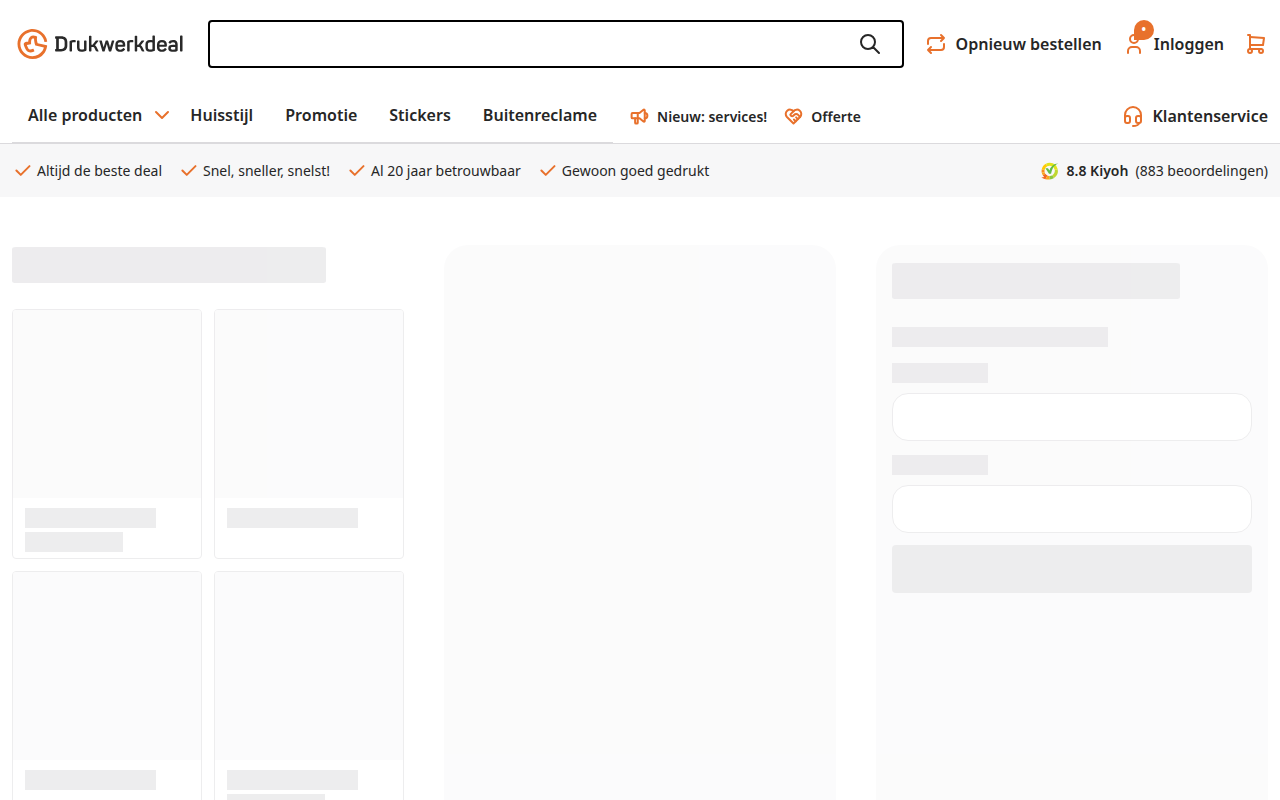
Task: Click the (883 beoordelingen) text
Action: pos(1201,171)
